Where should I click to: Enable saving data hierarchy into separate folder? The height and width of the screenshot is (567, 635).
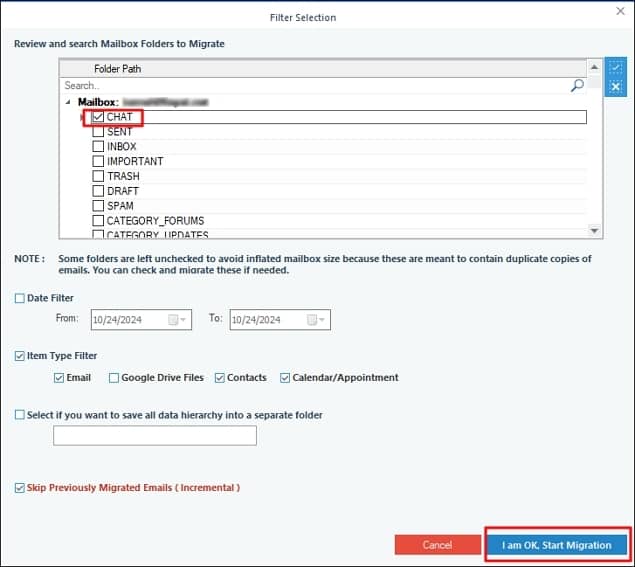point(19,415)
